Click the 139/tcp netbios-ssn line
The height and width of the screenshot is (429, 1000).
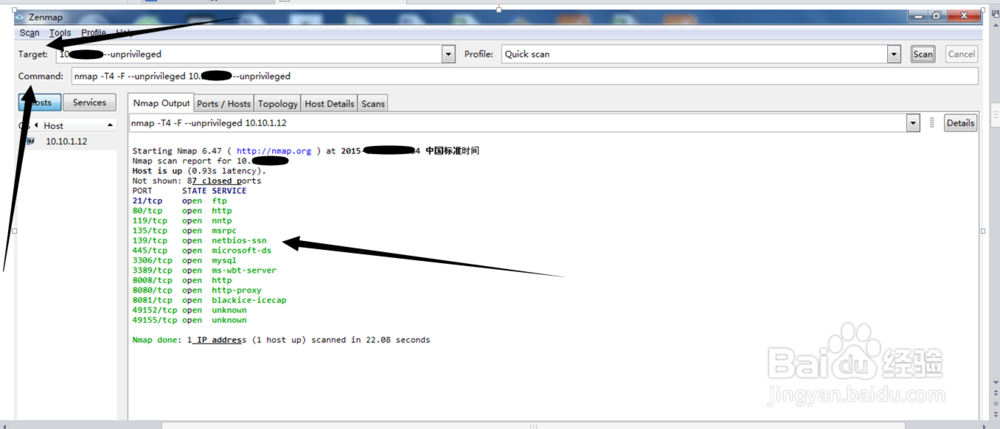pyautogui.click(x=200, y=240)
